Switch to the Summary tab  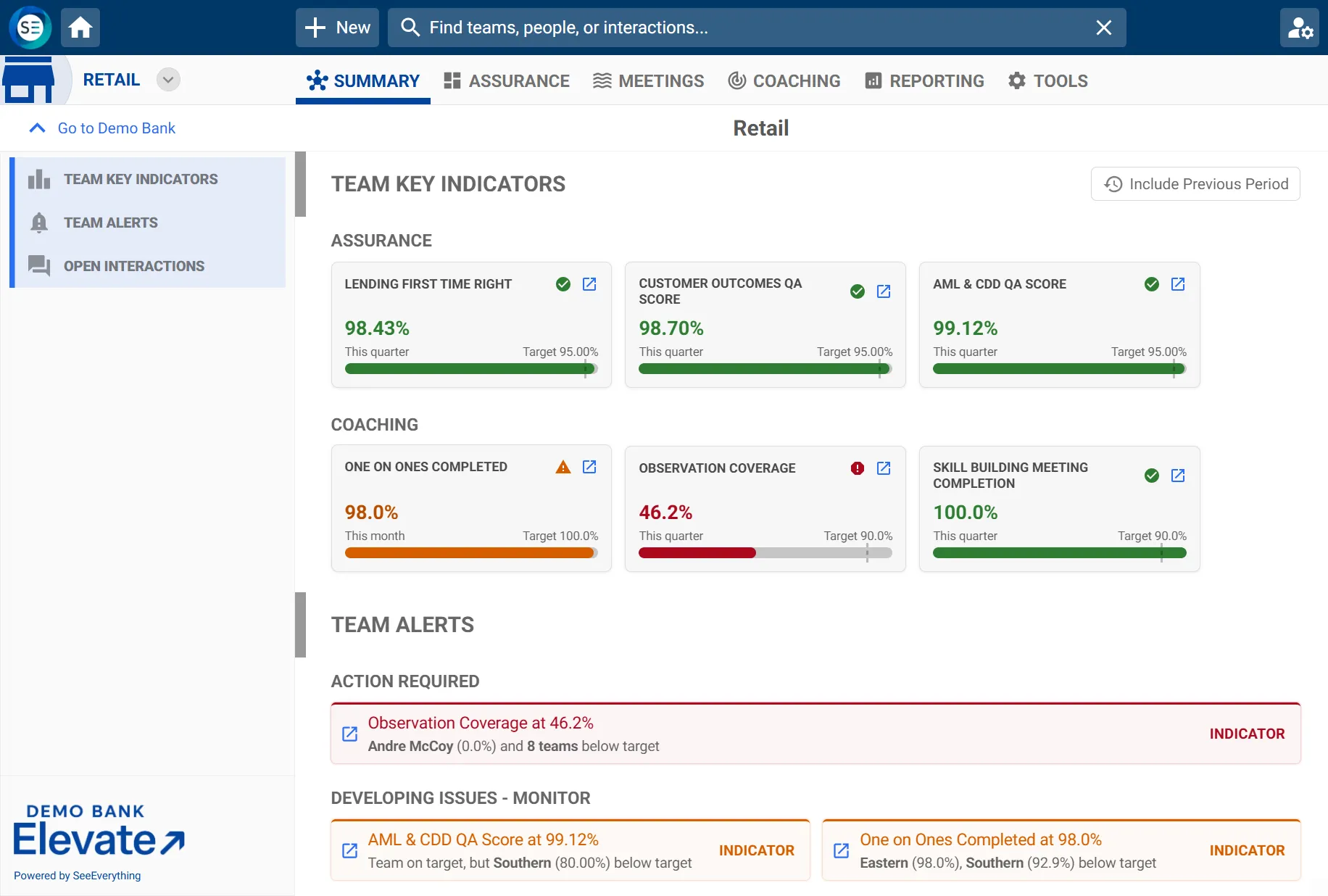(363, 80)
